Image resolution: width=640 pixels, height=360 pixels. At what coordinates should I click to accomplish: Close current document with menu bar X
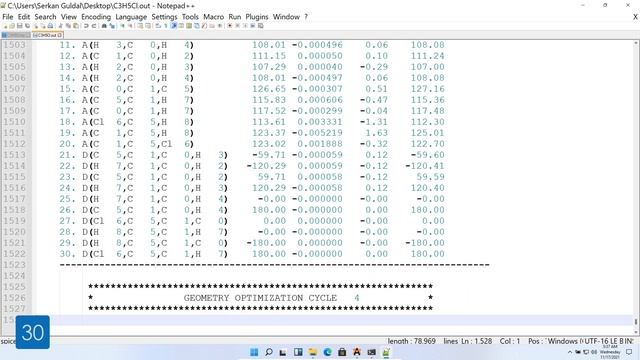tap(635, 17)
